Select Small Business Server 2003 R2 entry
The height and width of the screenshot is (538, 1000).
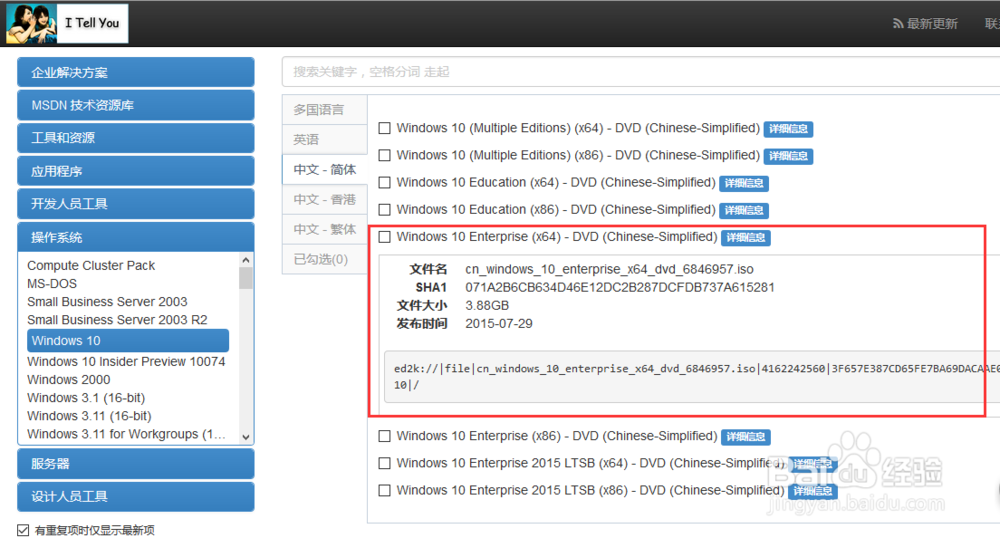tap(117, 320)
